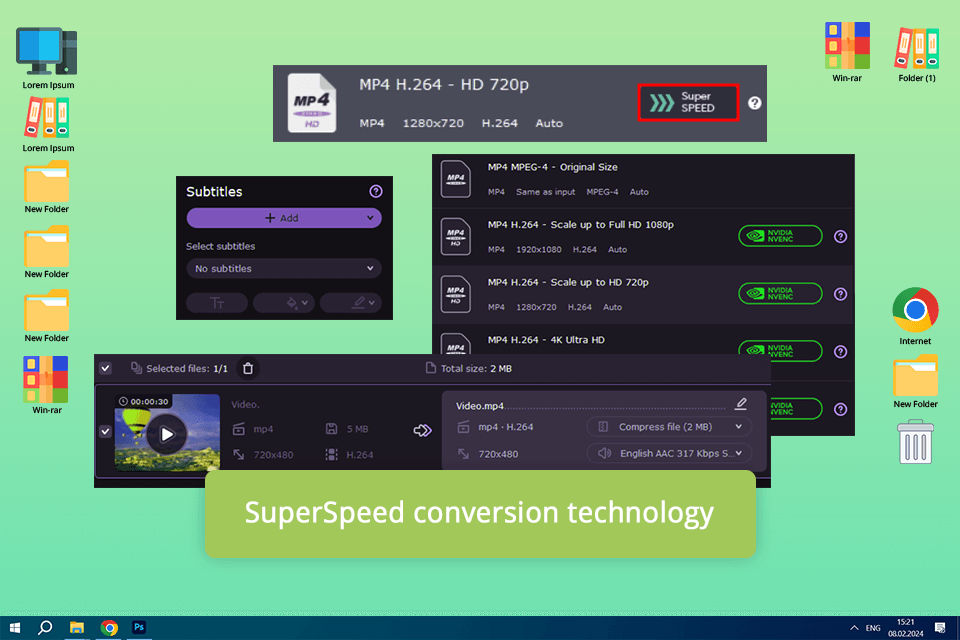The height and width of the screenshot is (640, 960).
Task: Open help icon for 4K Ultra HD preset
Action: (841, 352)
